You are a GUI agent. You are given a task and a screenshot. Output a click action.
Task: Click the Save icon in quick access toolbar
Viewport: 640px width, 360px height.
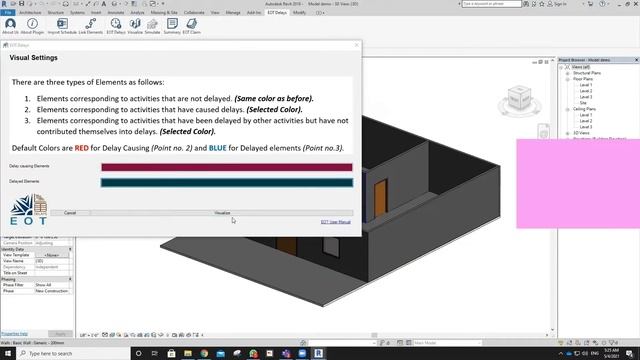tap(22, 4)
